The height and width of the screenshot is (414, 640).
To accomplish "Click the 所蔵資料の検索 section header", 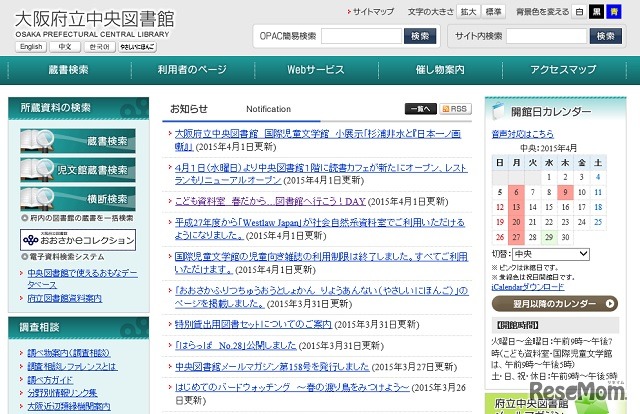I will point(78,108).
